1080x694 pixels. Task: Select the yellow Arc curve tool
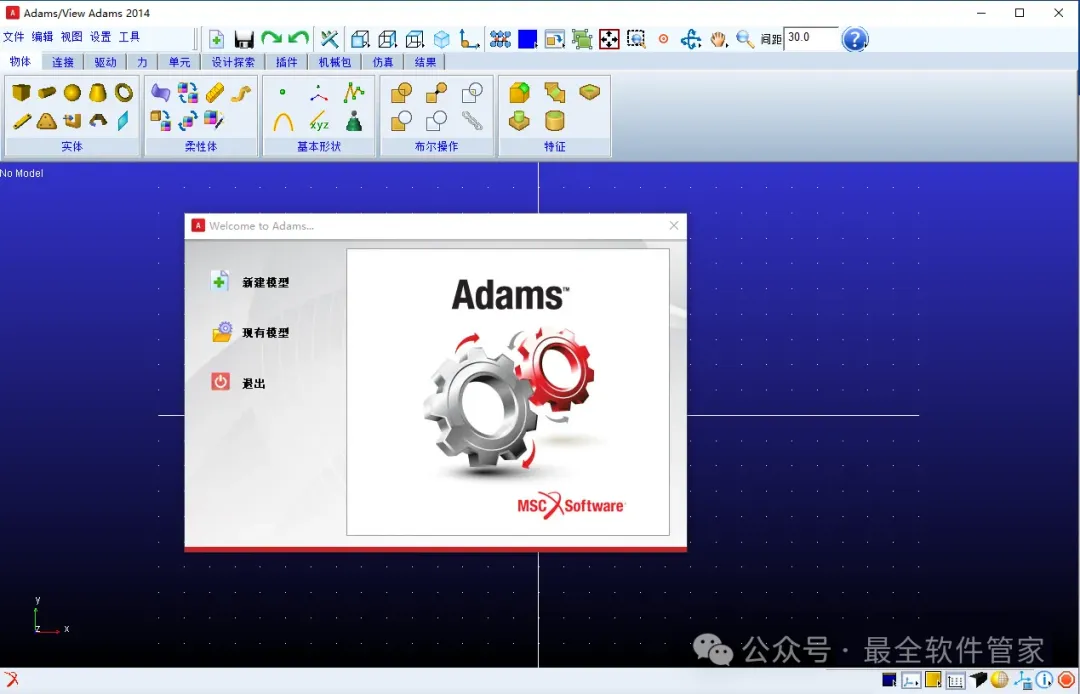tap(283, 122)
